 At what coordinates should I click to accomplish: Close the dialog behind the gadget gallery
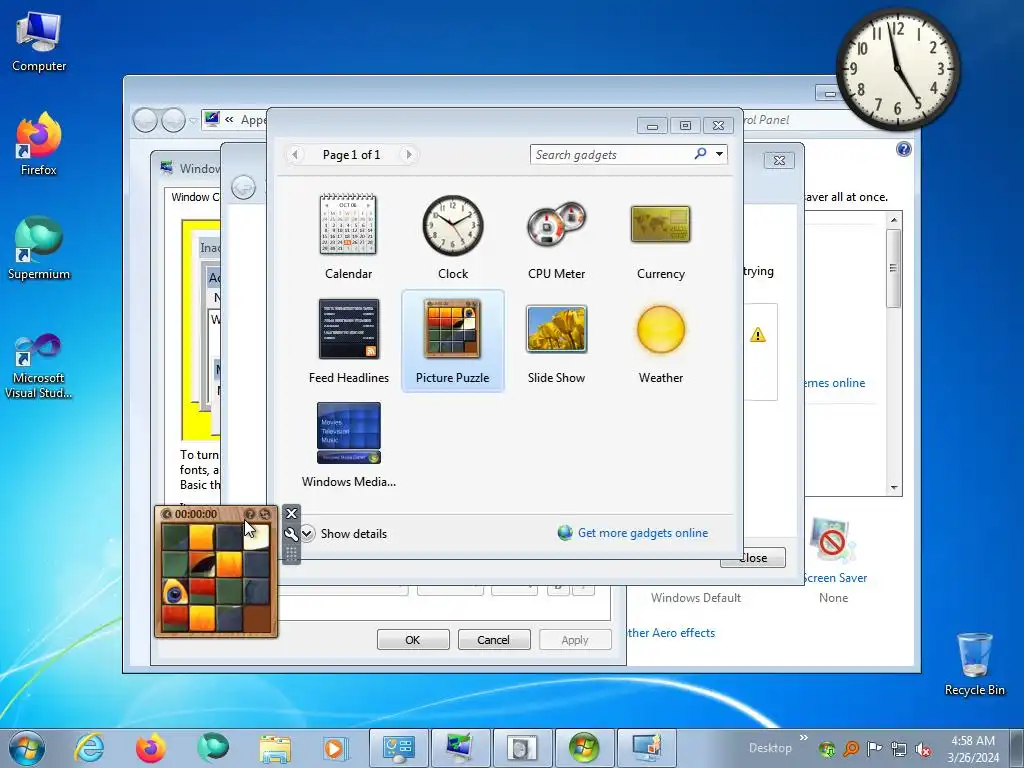[778, 160]
